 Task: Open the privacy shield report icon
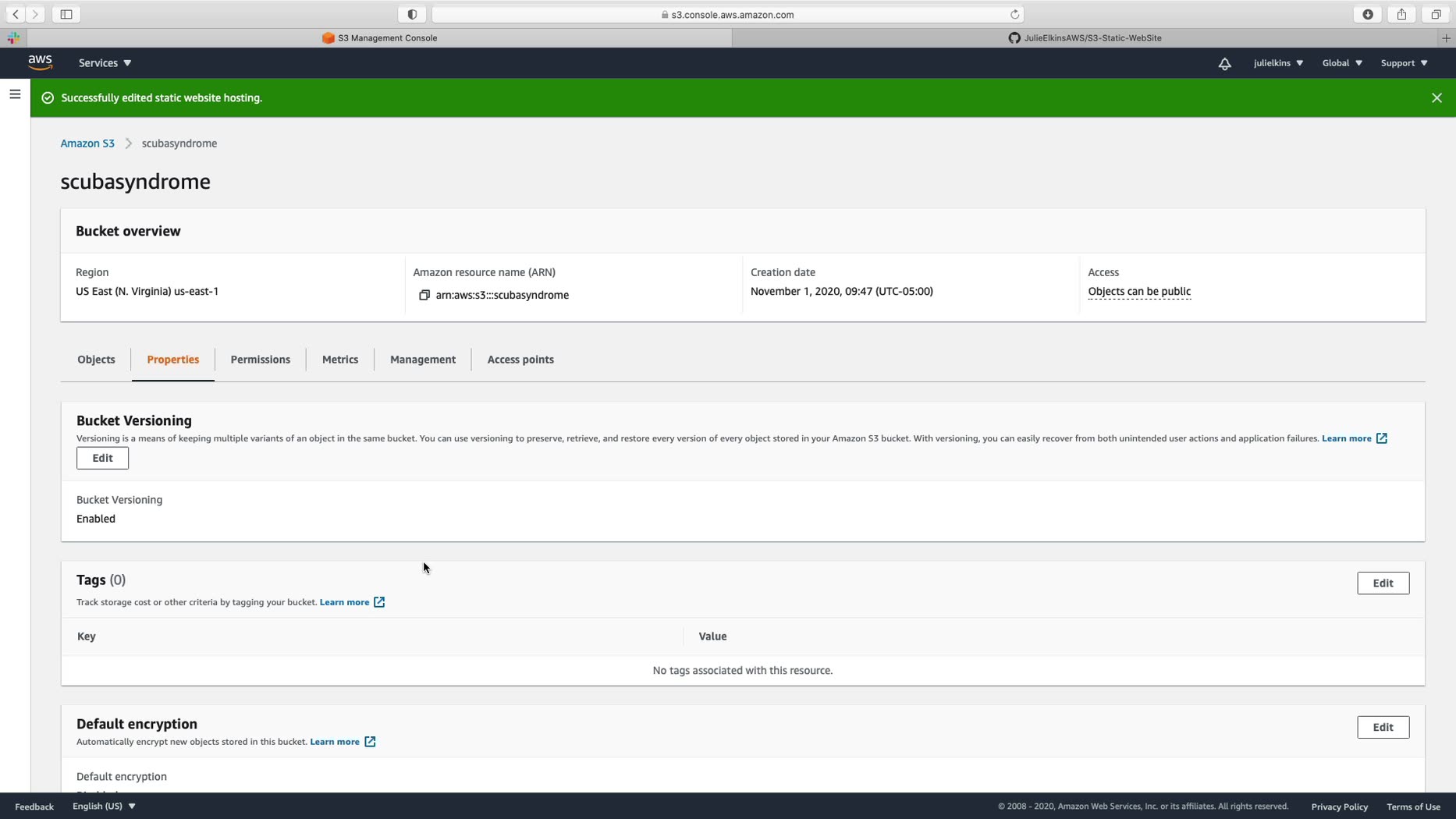[412, 14]
